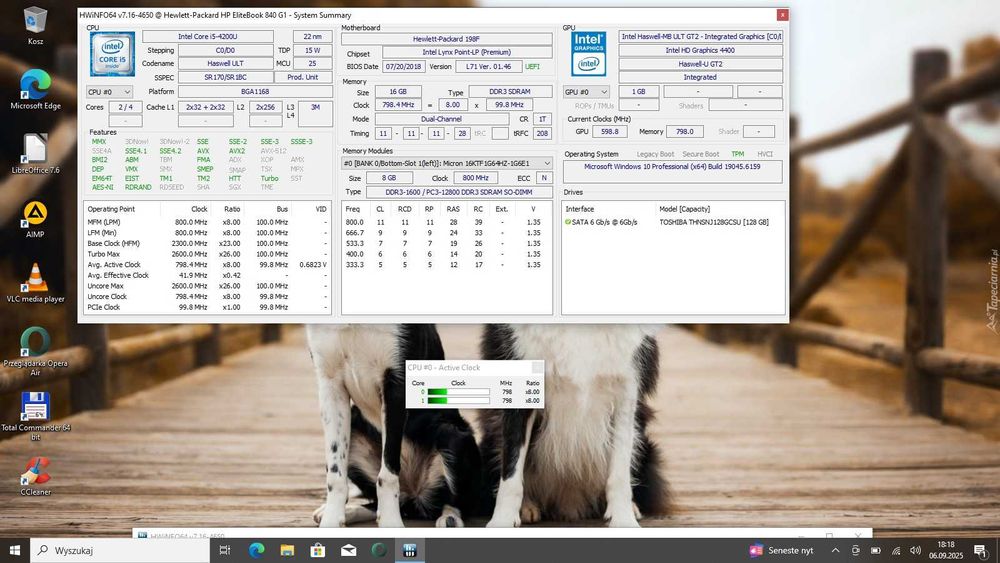Show hidden system tray icons chevron

tap(835, 550)
